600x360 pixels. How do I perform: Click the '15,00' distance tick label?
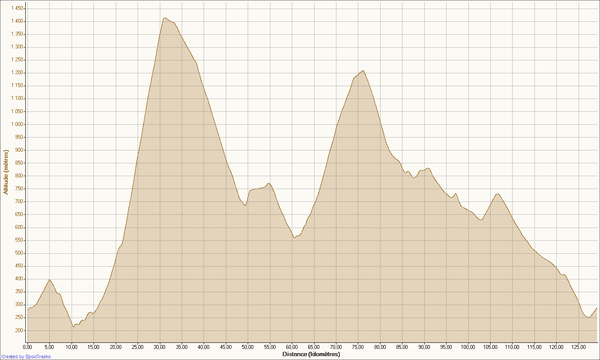[x=93, y=347]
